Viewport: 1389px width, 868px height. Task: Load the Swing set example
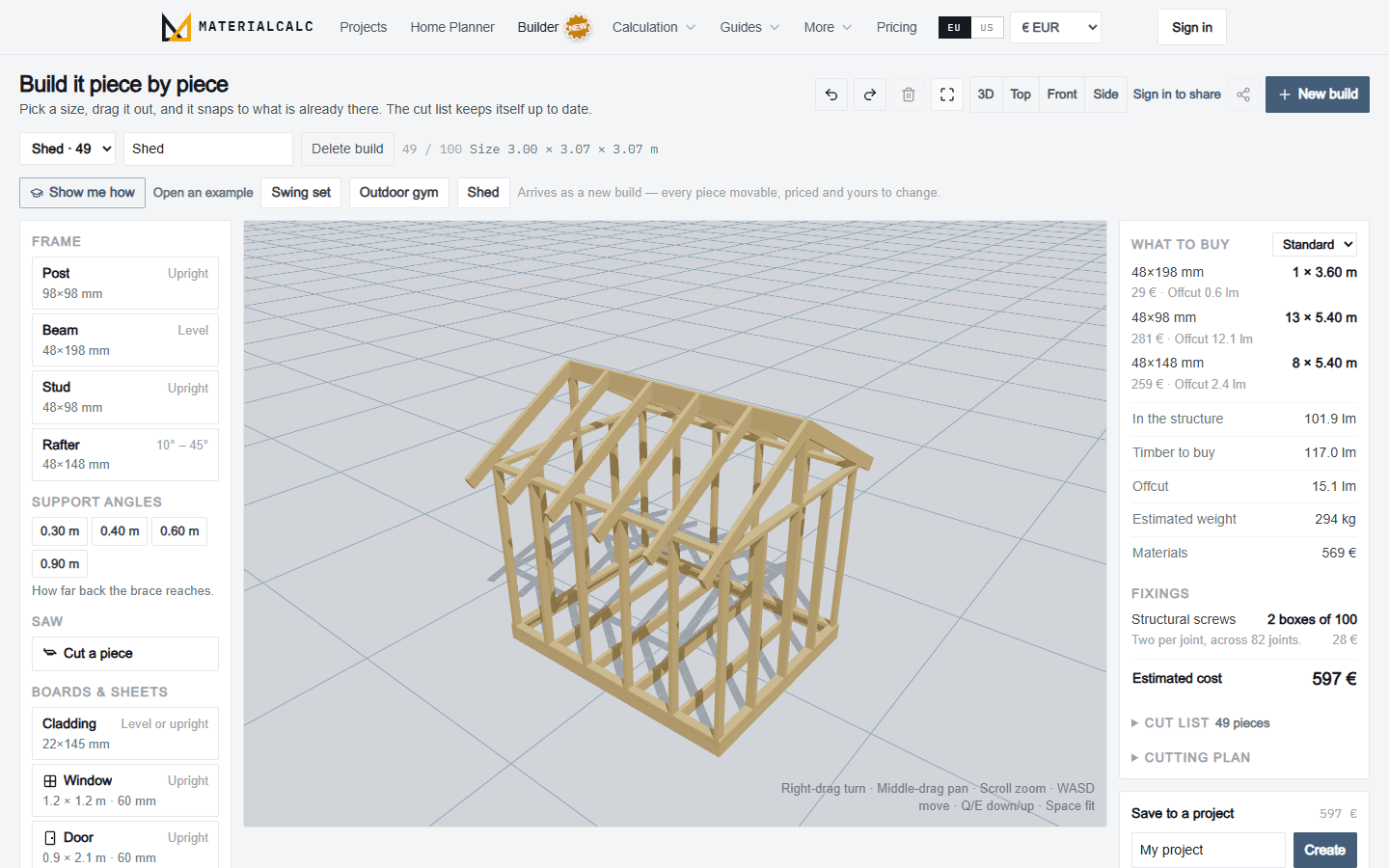click(x=301, y=193)
